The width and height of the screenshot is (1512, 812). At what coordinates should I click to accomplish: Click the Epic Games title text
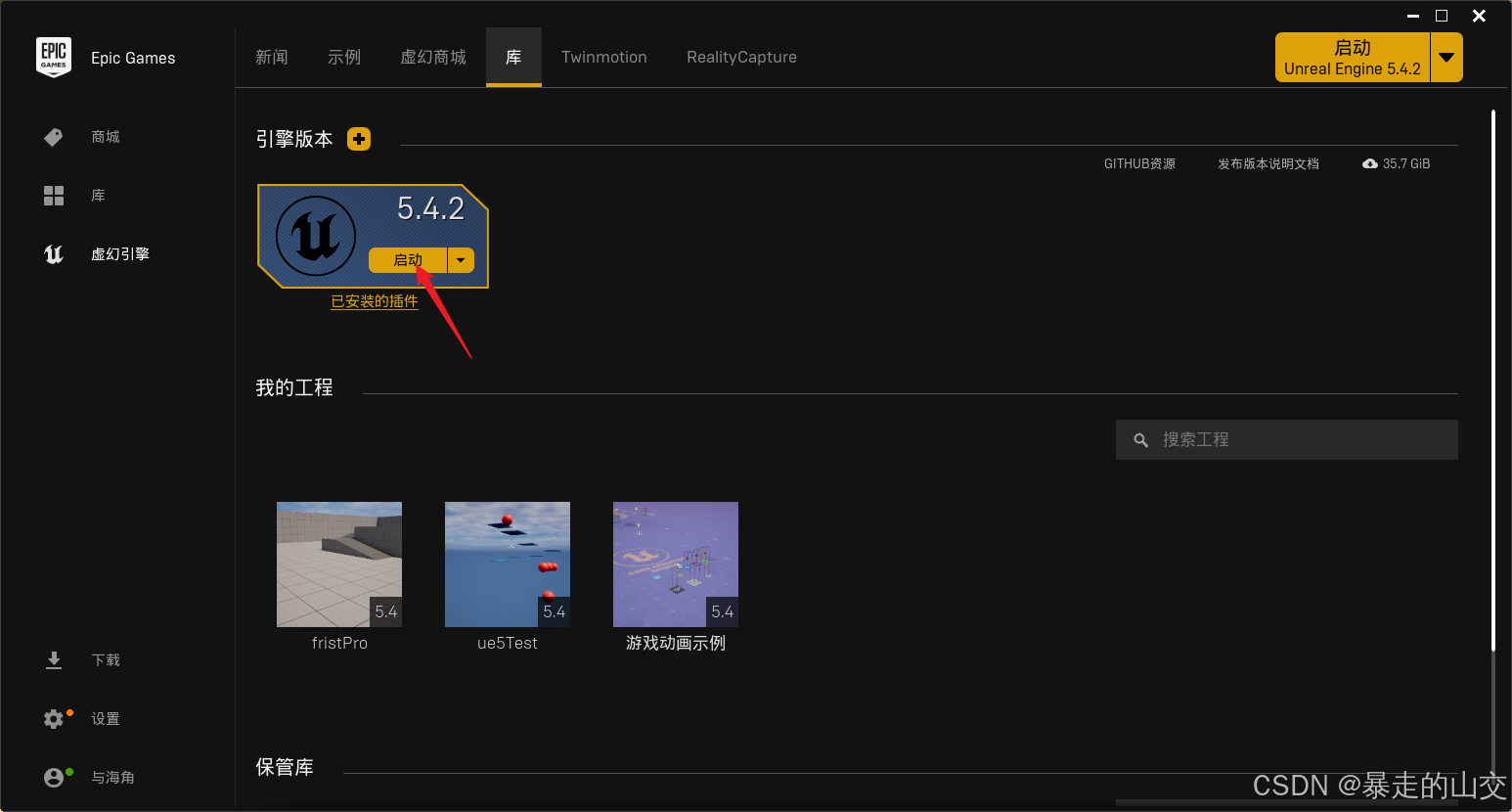pyautogui.click(x=133, y=58)
